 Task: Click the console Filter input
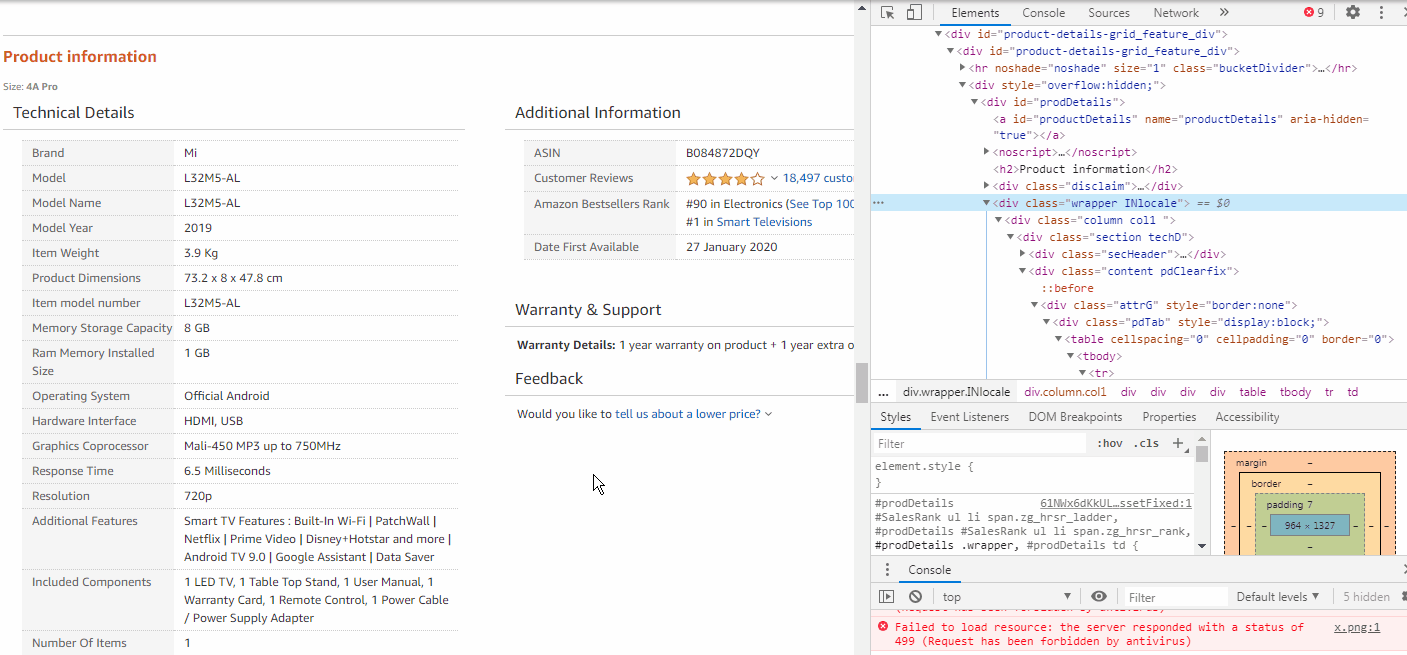click(1175, 597)
